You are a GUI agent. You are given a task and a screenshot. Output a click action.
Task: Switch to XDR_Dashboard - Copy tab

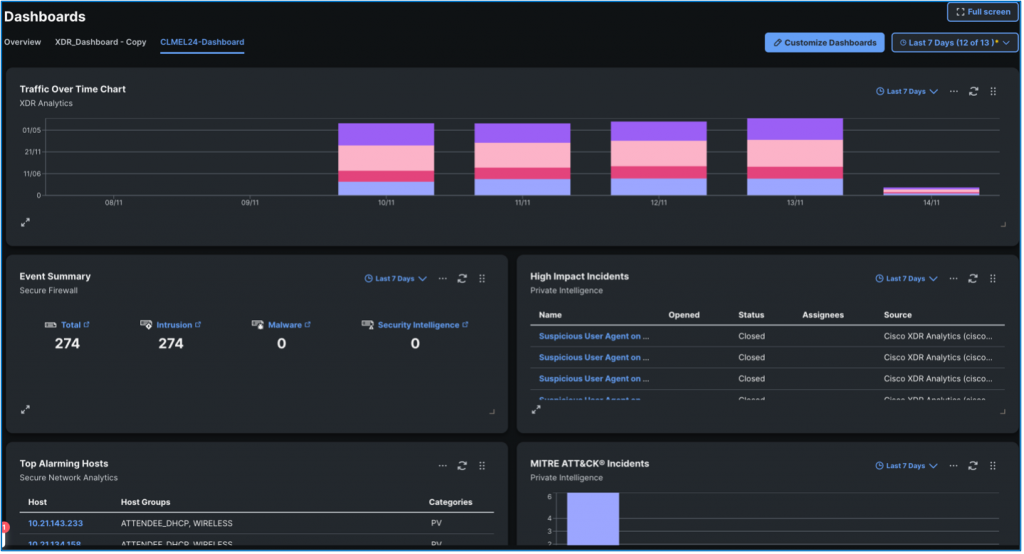tap(100, 42)
